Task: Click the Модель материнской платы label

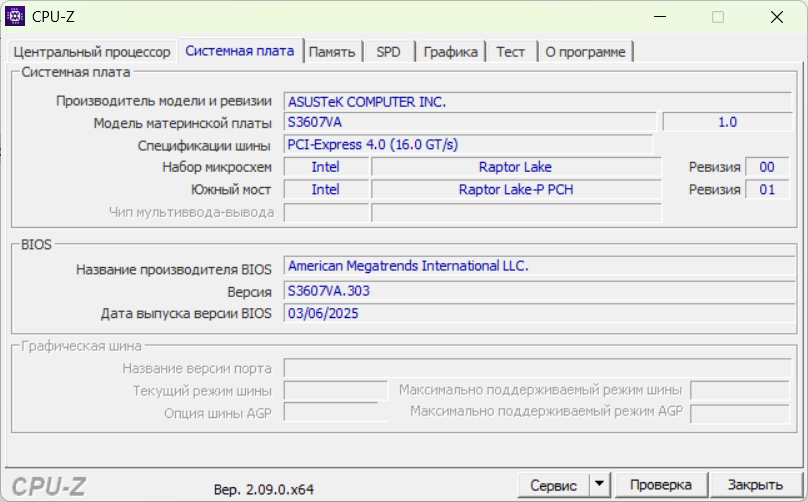Action: (182, 124)
